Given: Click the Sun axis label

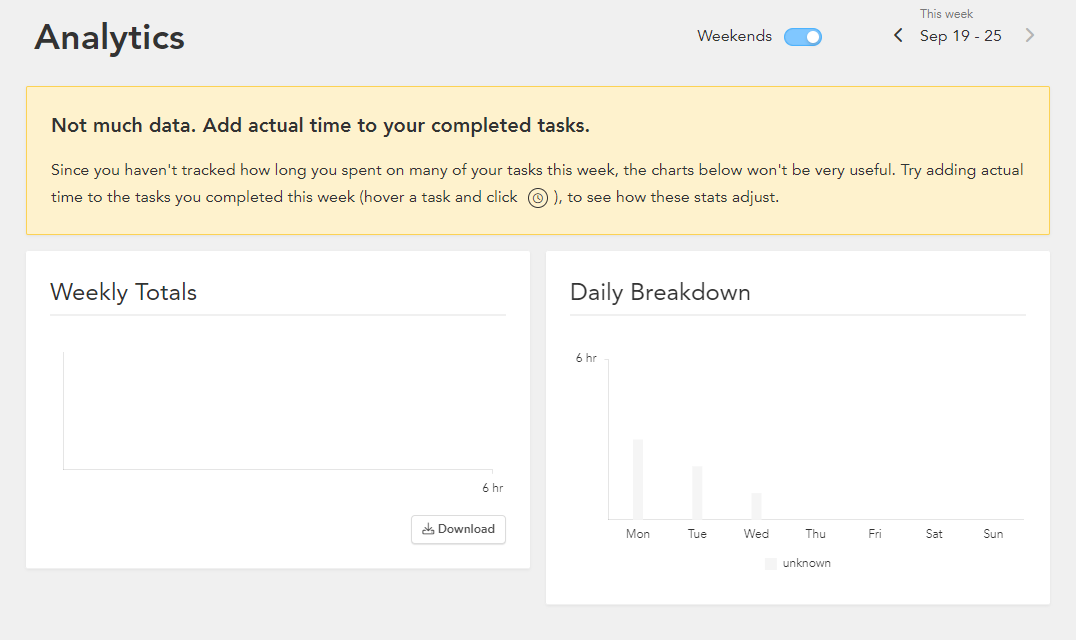Looking at the screenshot, I should 993,534.
